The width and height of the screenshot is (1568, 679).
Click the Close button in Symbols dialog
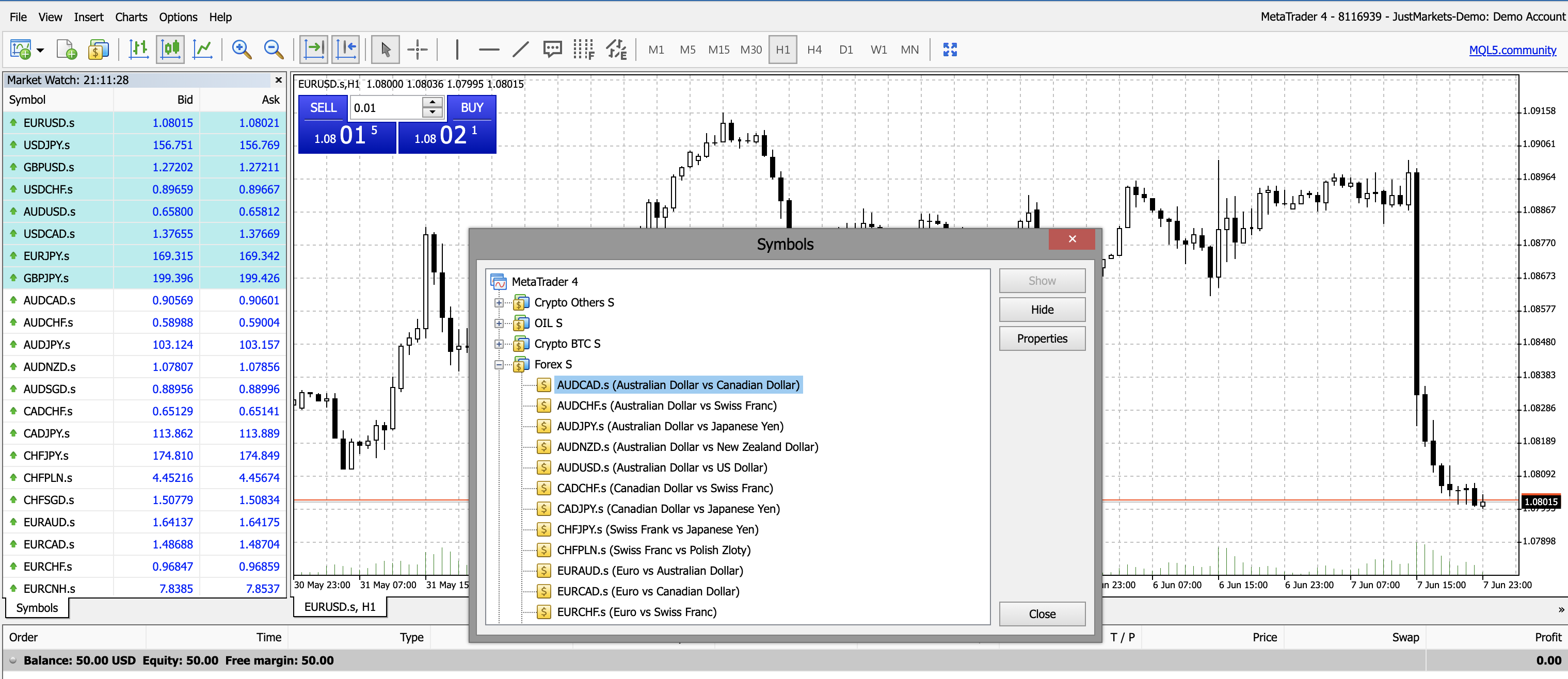1042,614
